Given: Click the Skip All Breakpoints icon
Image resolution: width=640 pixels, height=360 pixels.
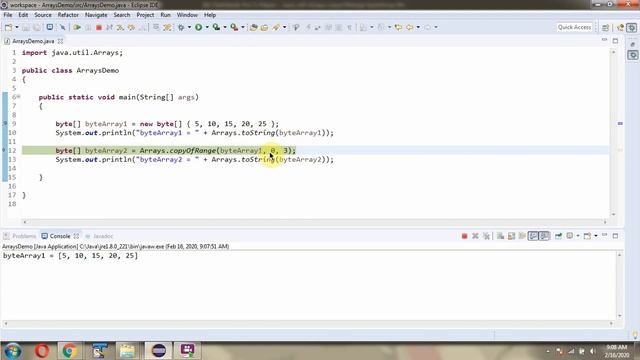Looking at the screenshot, I should [62, 27].
